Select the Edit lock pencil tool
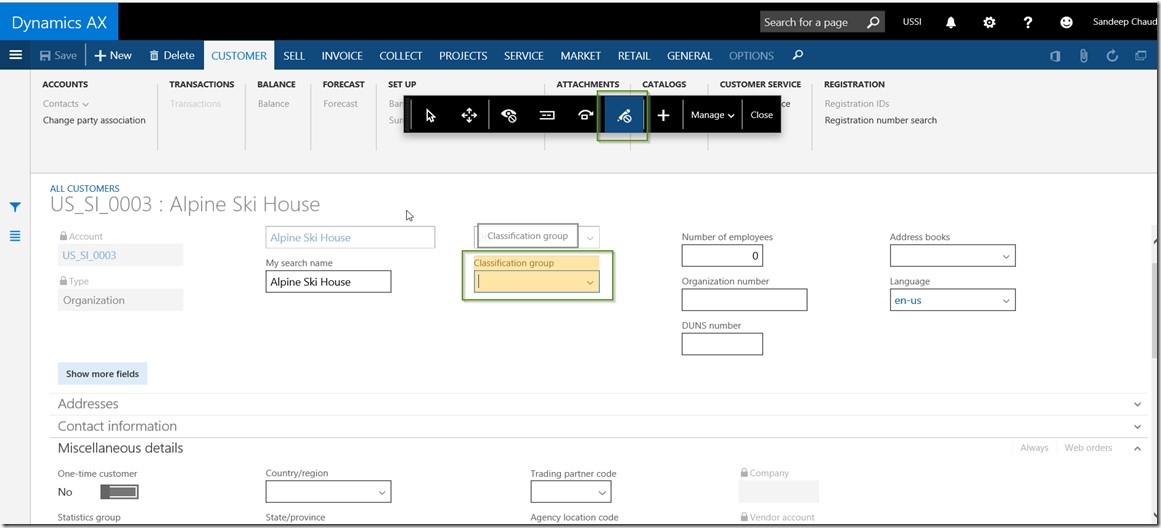The height and width of the screenshot is (528, 1161). [x=624, y=115]
